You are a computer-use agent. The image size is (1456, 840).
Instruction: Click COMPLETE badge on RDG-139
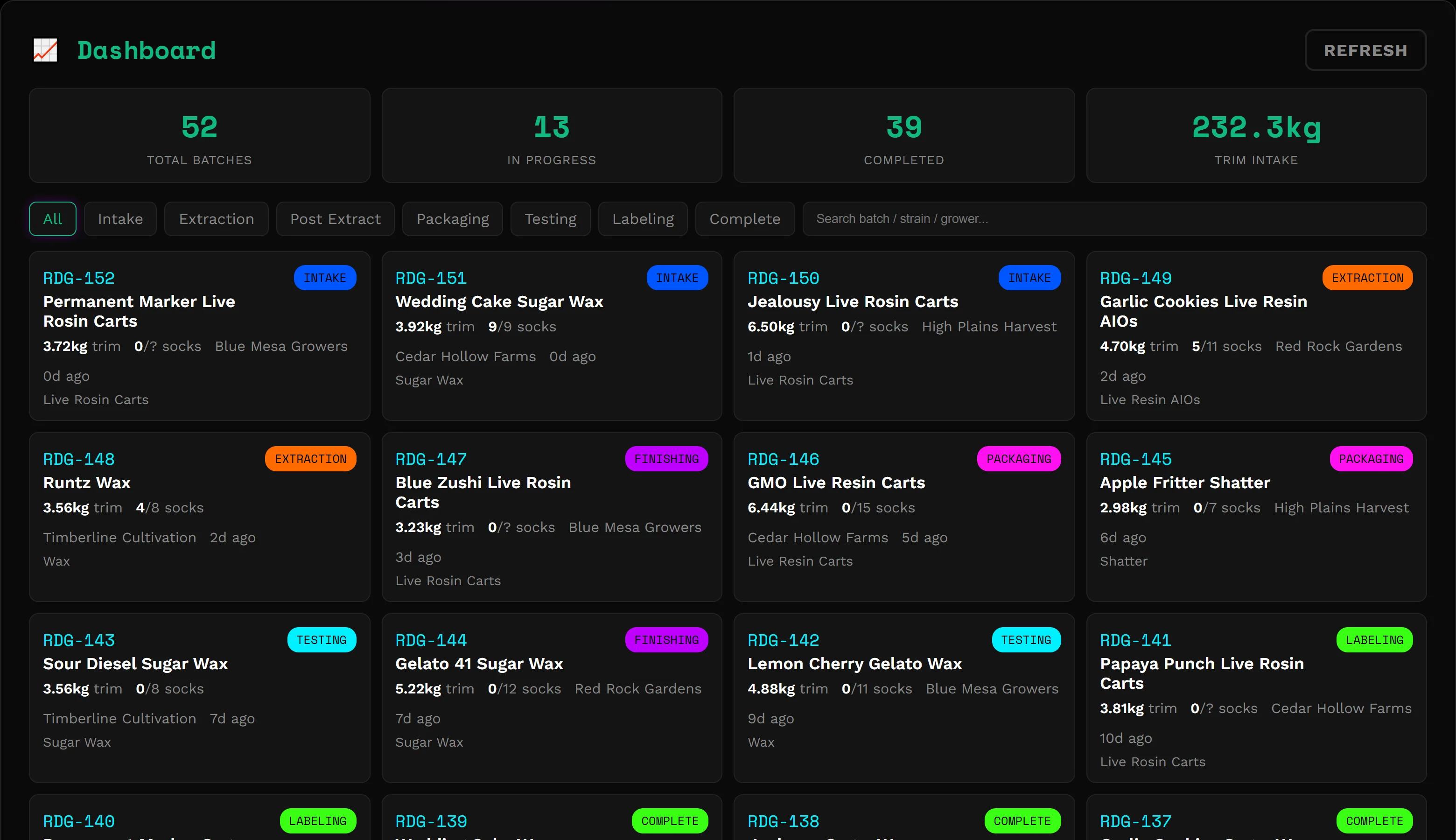pyautogui.click(x=670, y=821)
